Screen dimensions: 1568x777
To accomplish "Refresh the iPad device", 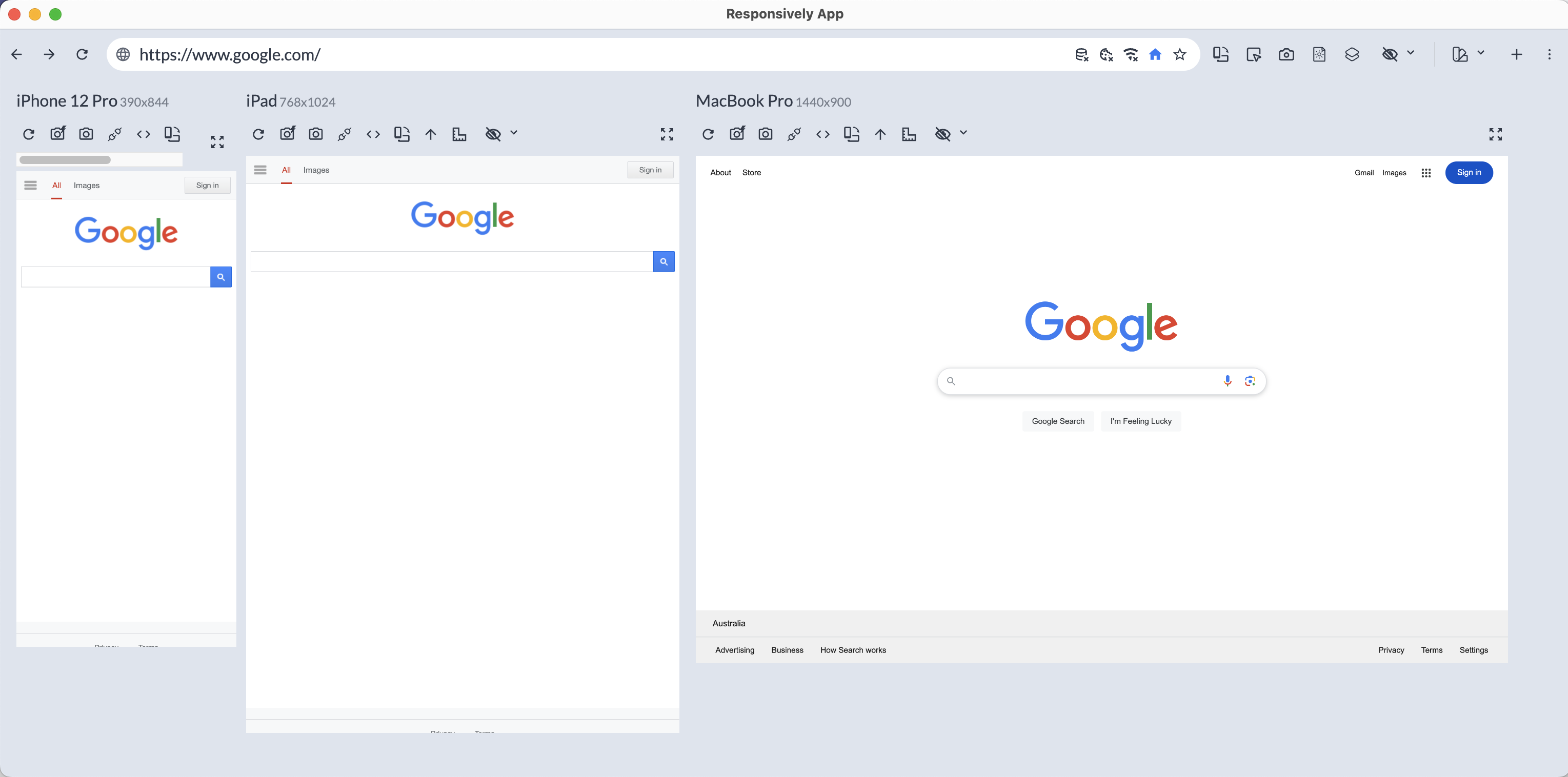I will [259, 134].
